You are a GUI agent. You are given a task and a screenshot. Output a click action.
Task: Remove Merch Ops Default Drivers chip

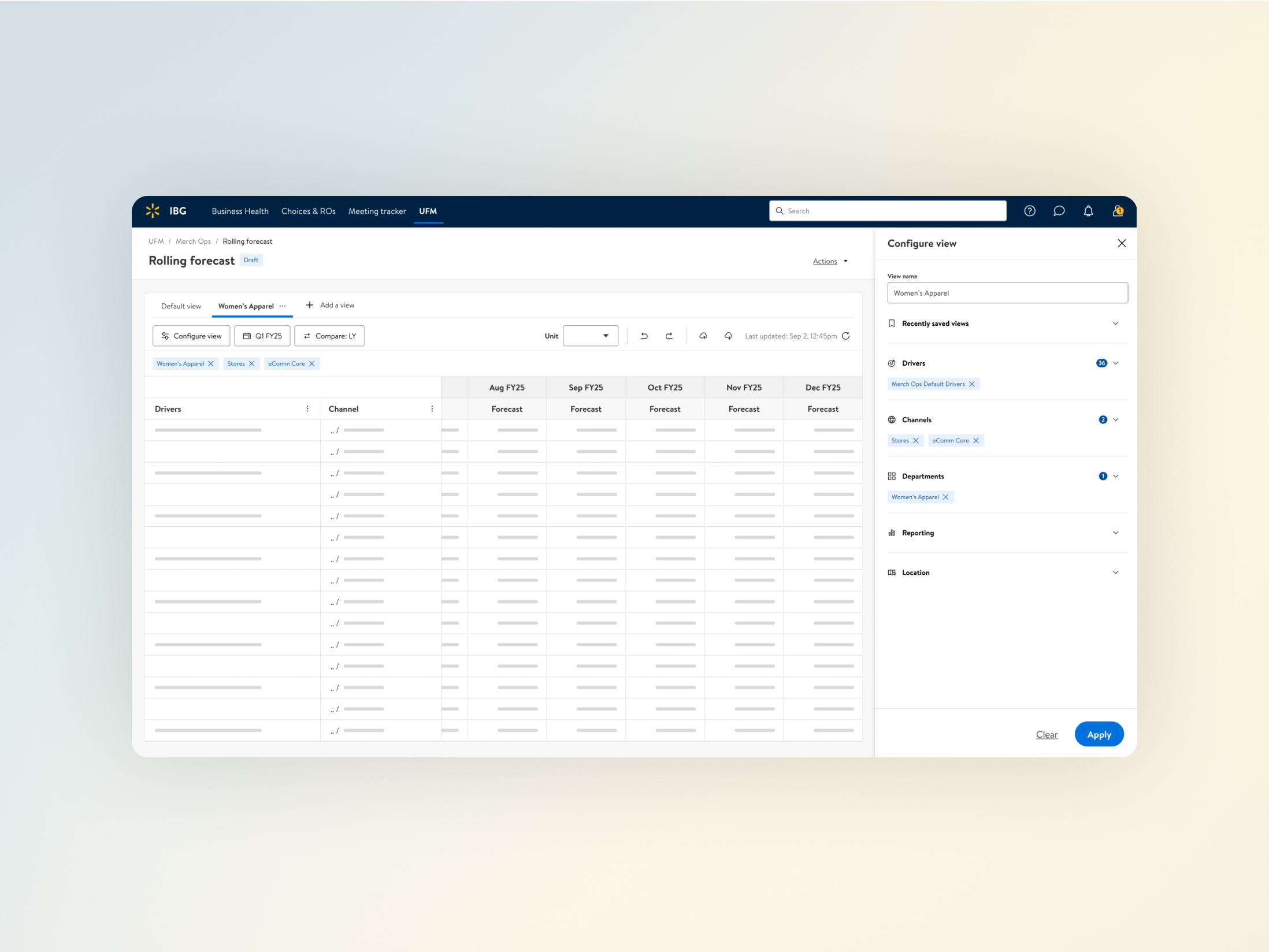(972, 384)
